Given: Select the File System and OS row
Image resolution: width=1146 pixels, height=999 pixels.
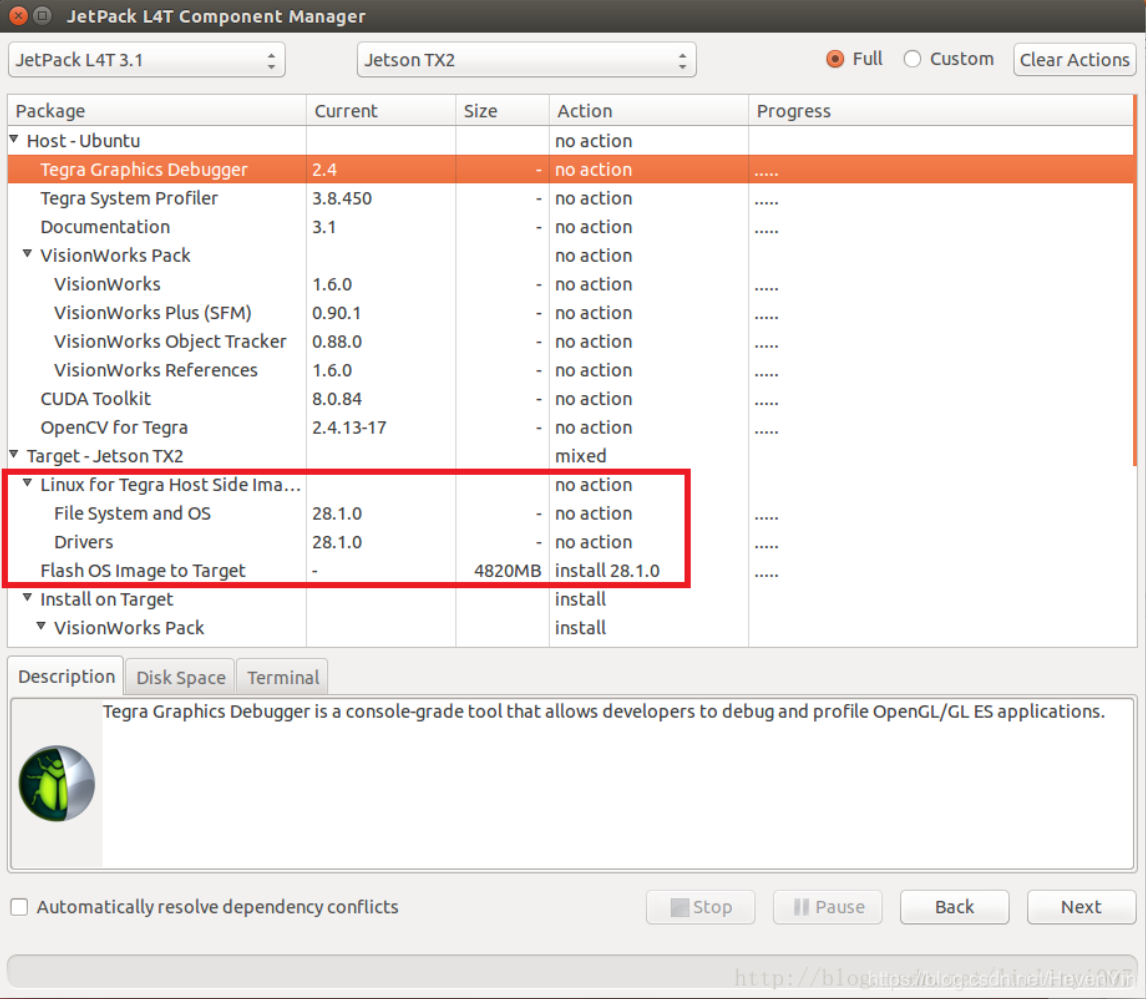Looking at the screenshot, I should [570, 513].
